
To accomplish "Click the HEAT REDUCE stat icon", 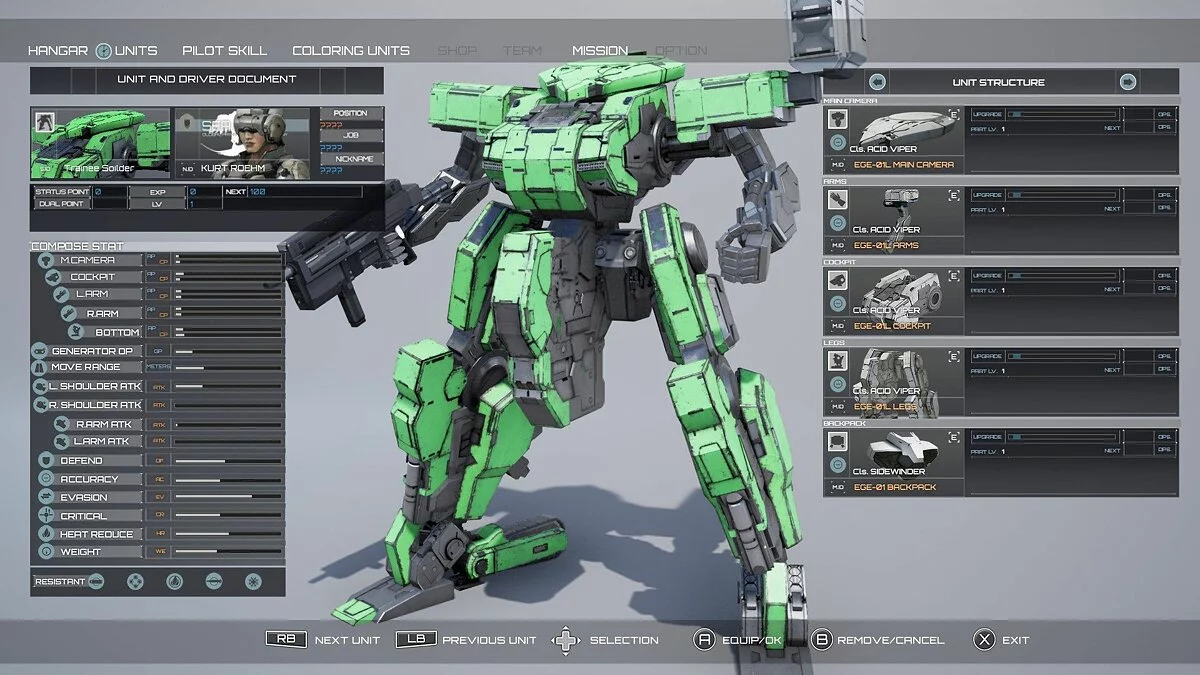I will [47, 533].
